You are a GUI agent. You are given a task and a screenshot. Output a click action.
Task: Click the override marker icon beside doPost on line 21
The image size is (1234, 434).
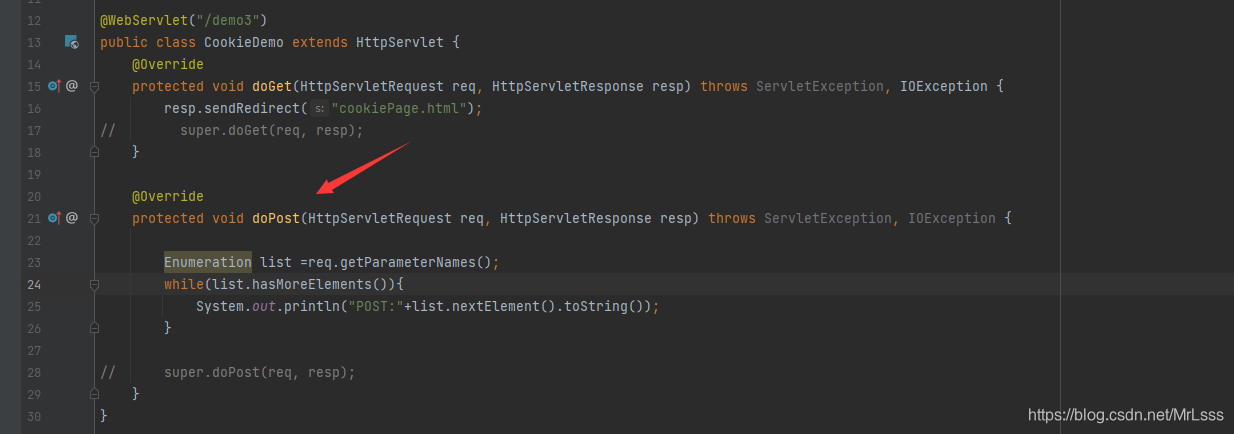(x=54, y=218)
